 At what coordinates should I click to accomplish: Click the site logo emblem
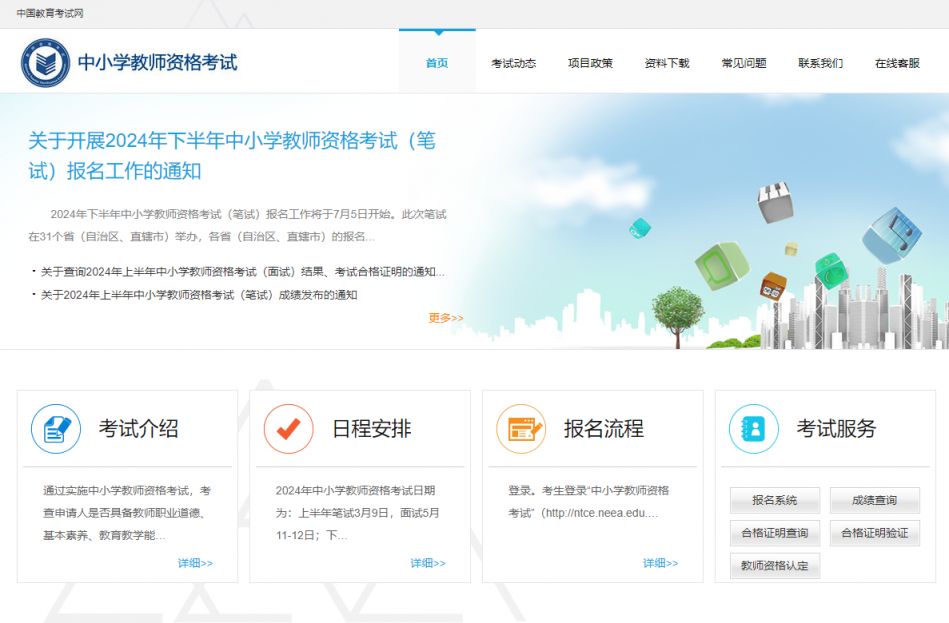(x=45, y=62)
